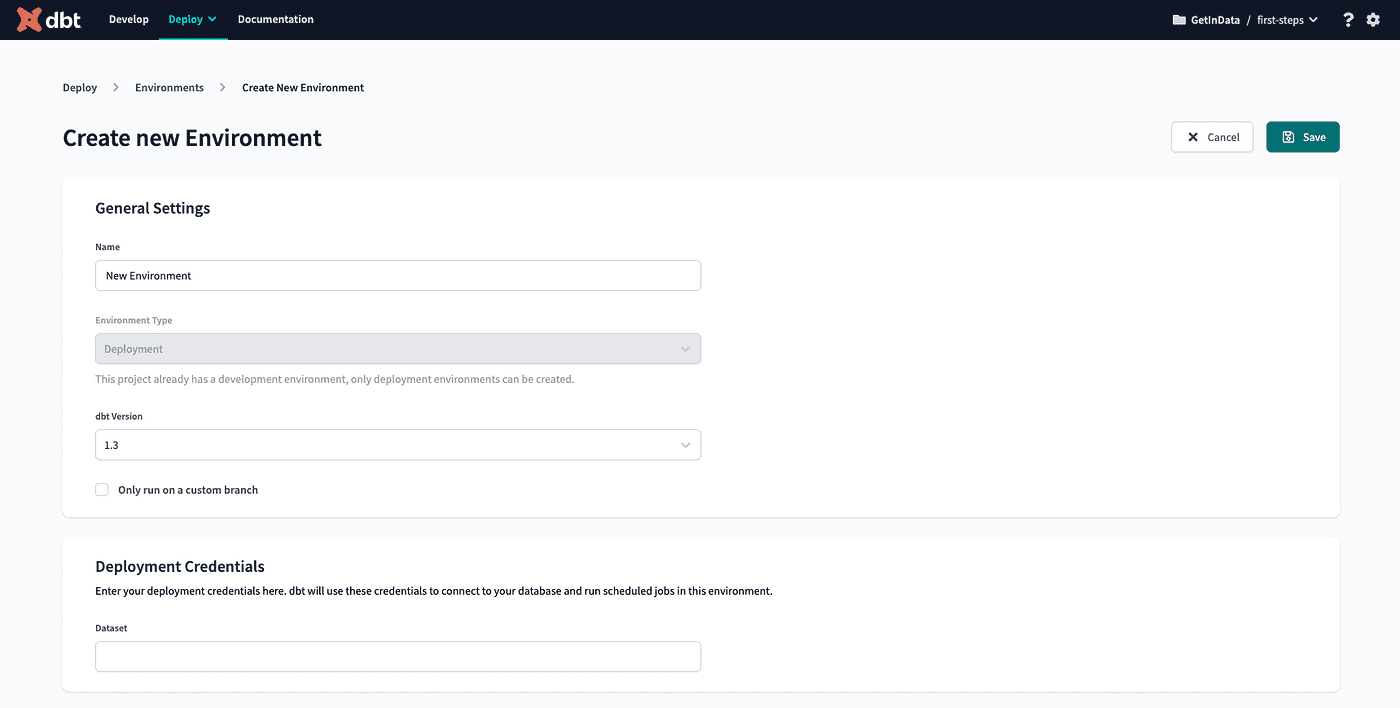Cancel creating the environment
This screenshot has height=708, width=1400.
[1212, 137]
